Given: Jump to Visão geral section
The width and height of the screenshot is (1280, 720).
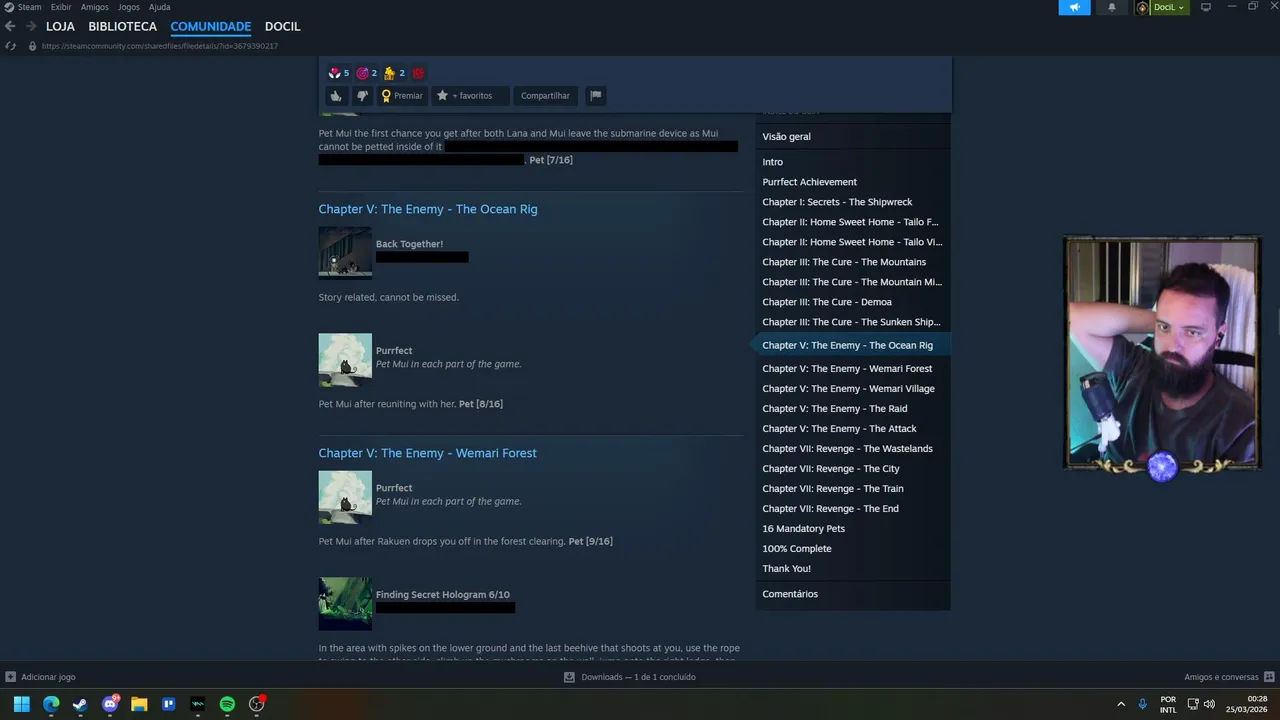Looking at the screenshot, I should (786, 137).
